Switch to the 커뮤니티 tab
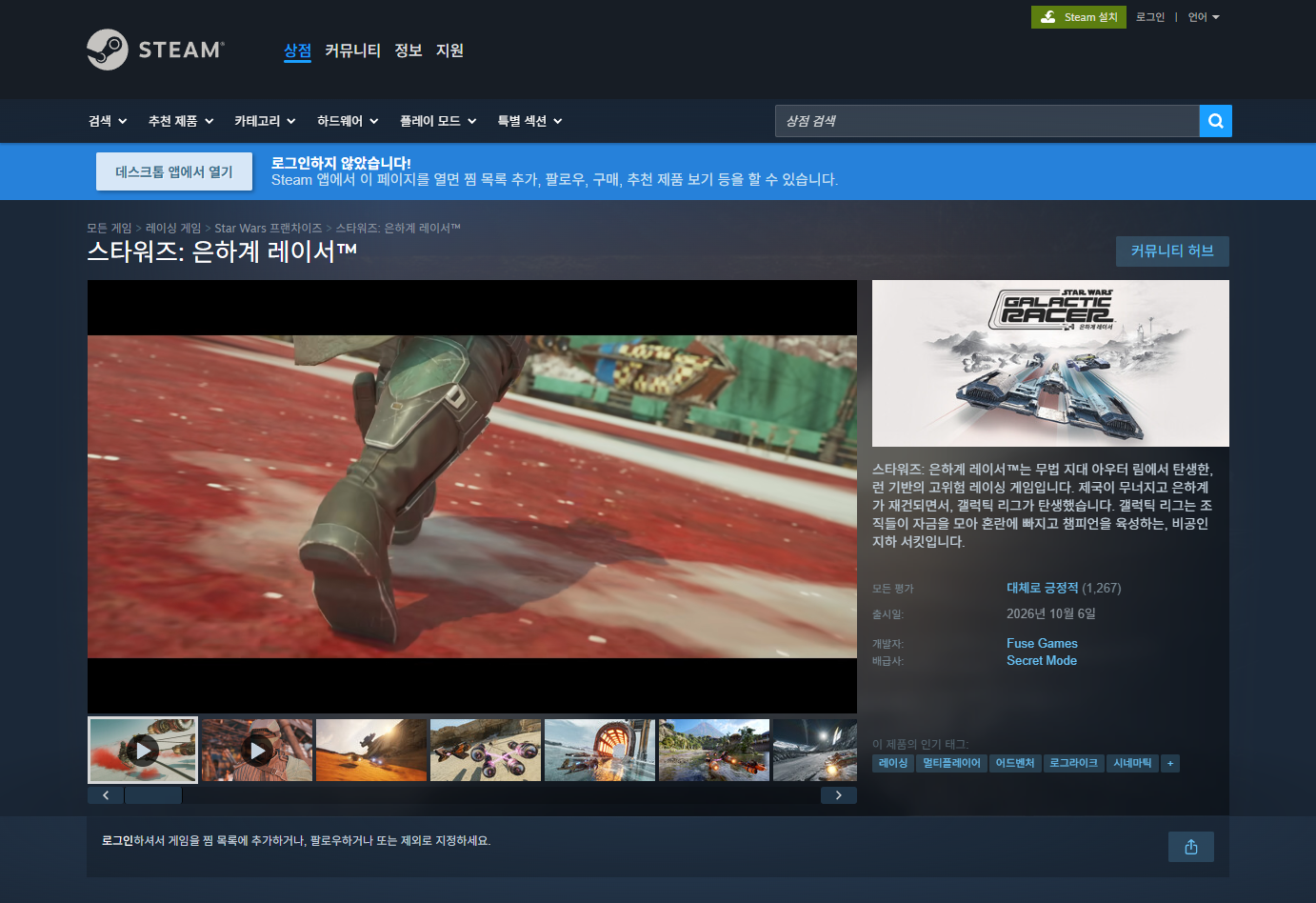1316x903 pixels. click(x=352, y=50)
